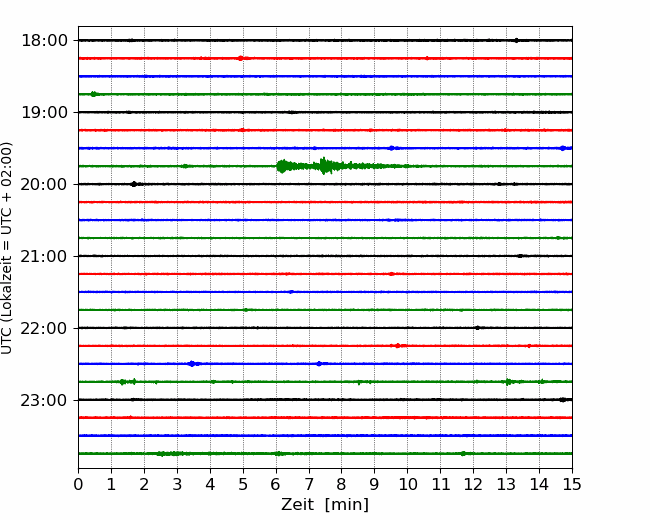
Task: Select the black spike on the 20:00 trace
Action: click(x=133, y=184)
